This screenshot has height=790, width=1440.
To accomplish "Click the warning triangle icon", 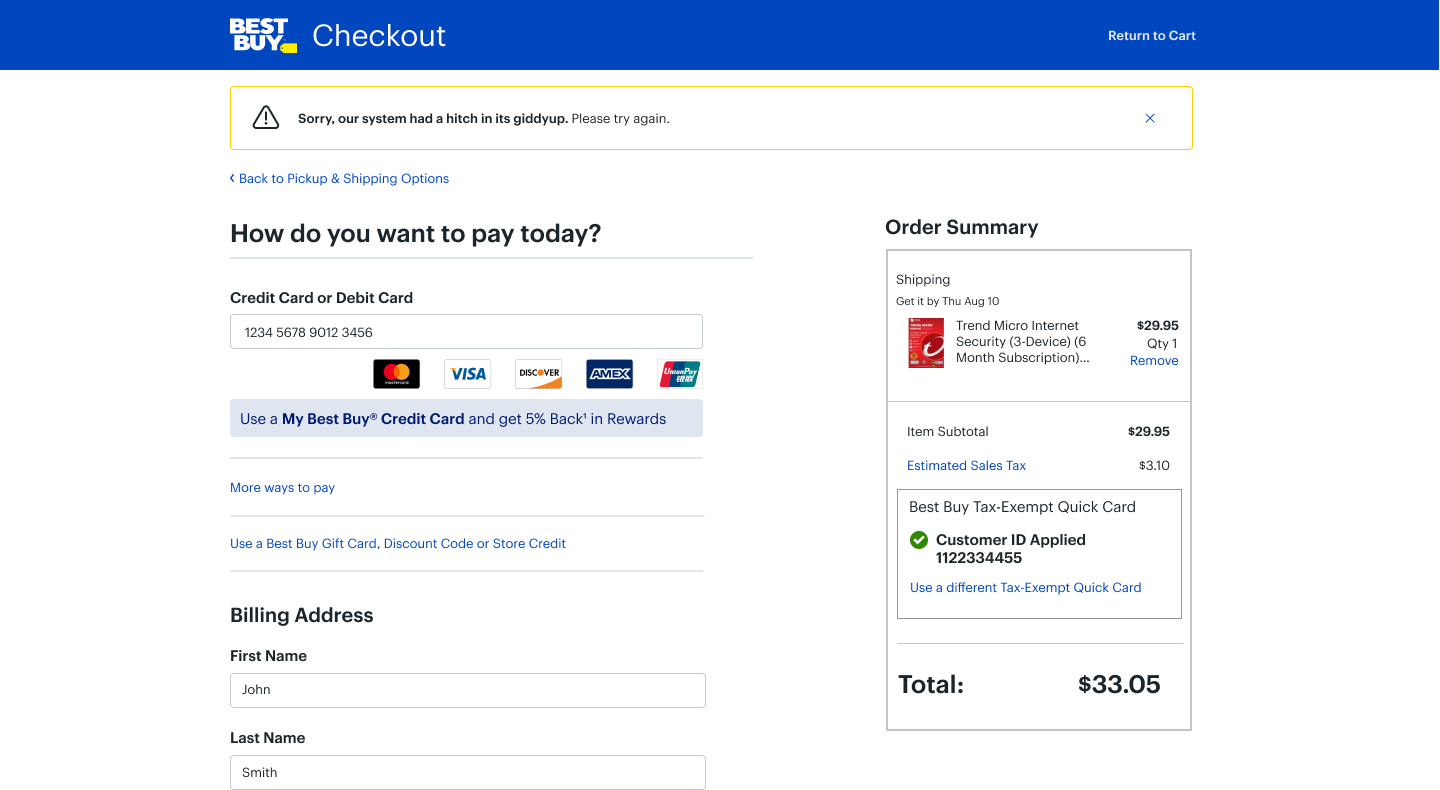I will (266, 118).
